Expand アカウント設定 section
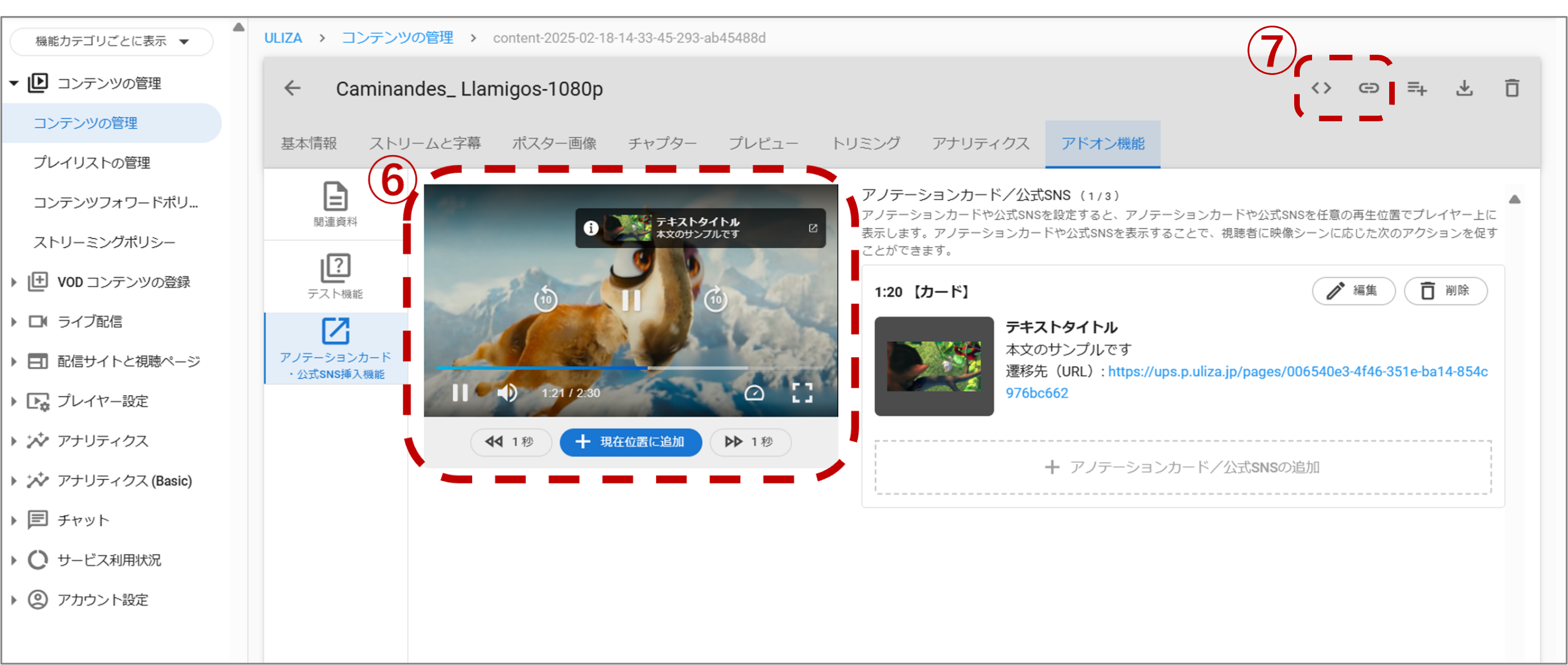 [x=13, y=600]
